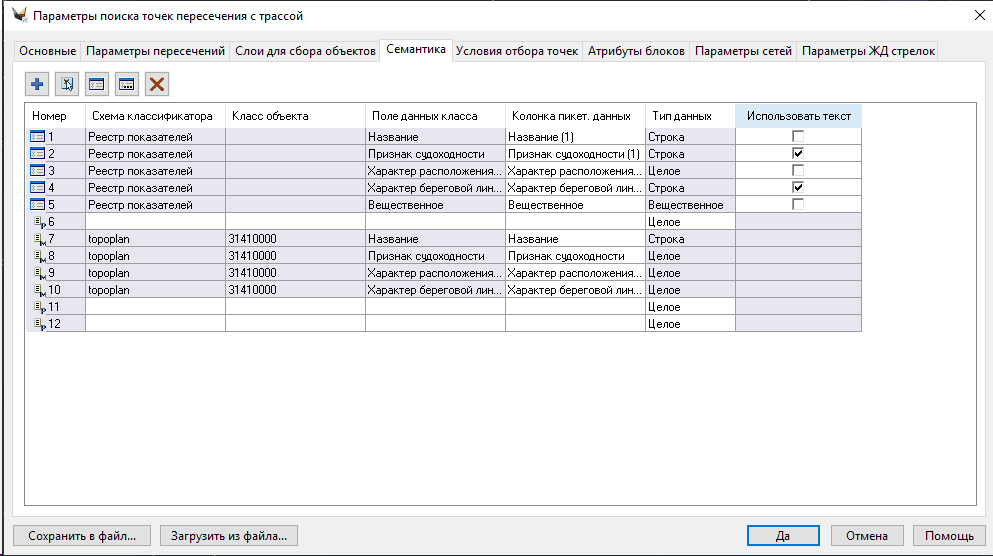Click the attribute icon of row 6
993x556 pixels.
pos(40,222)
